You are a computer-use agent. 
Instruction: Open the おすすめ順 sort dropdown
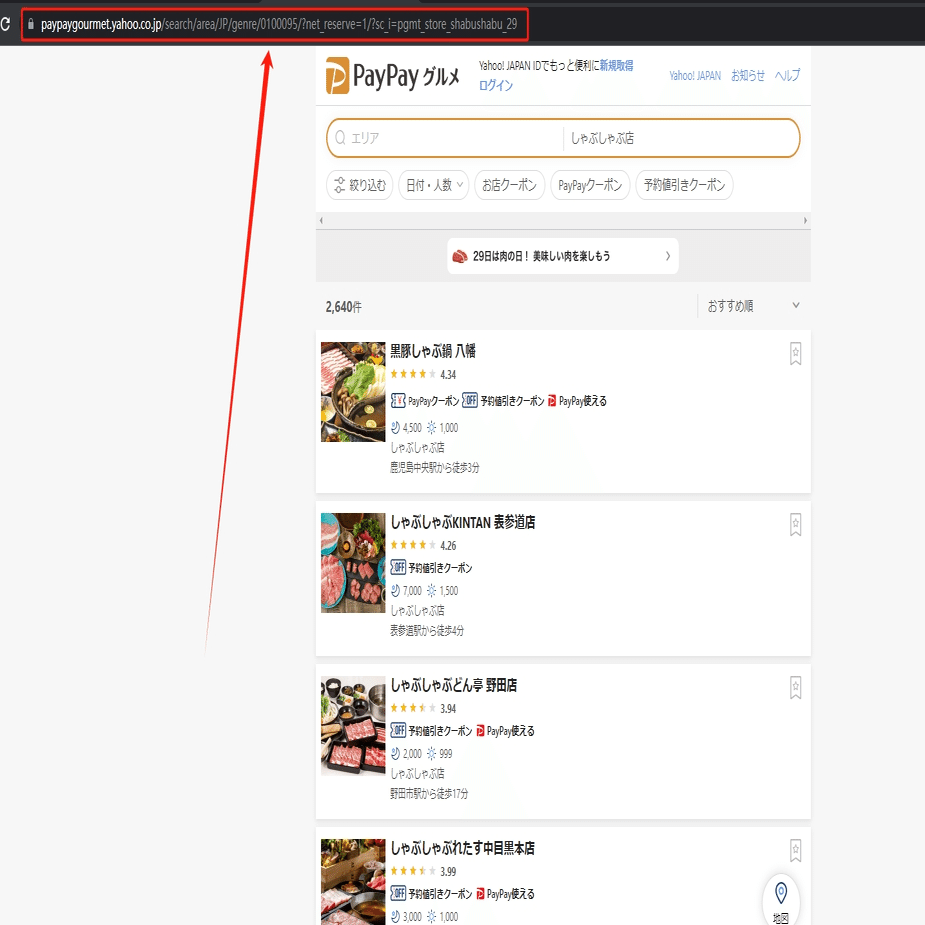[x=754, y=306]
